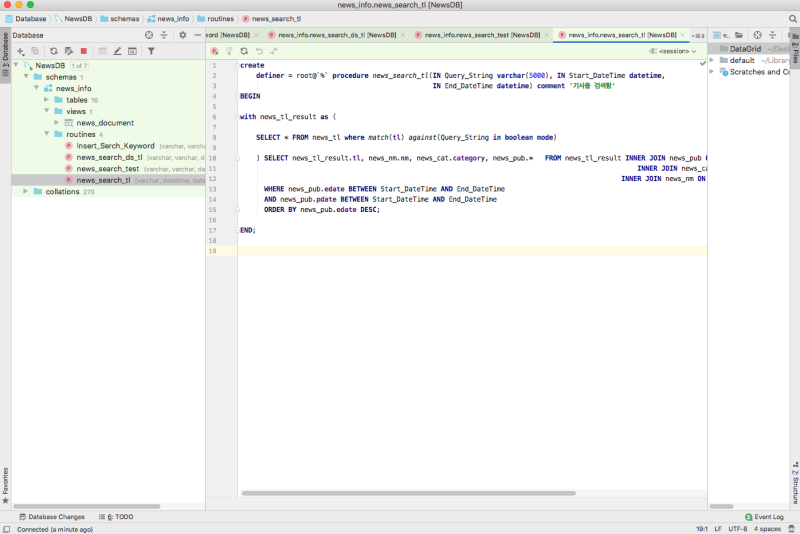Show hidden tabs list dropdown
This screenshot has width=800, height=534.
[698, 35]
